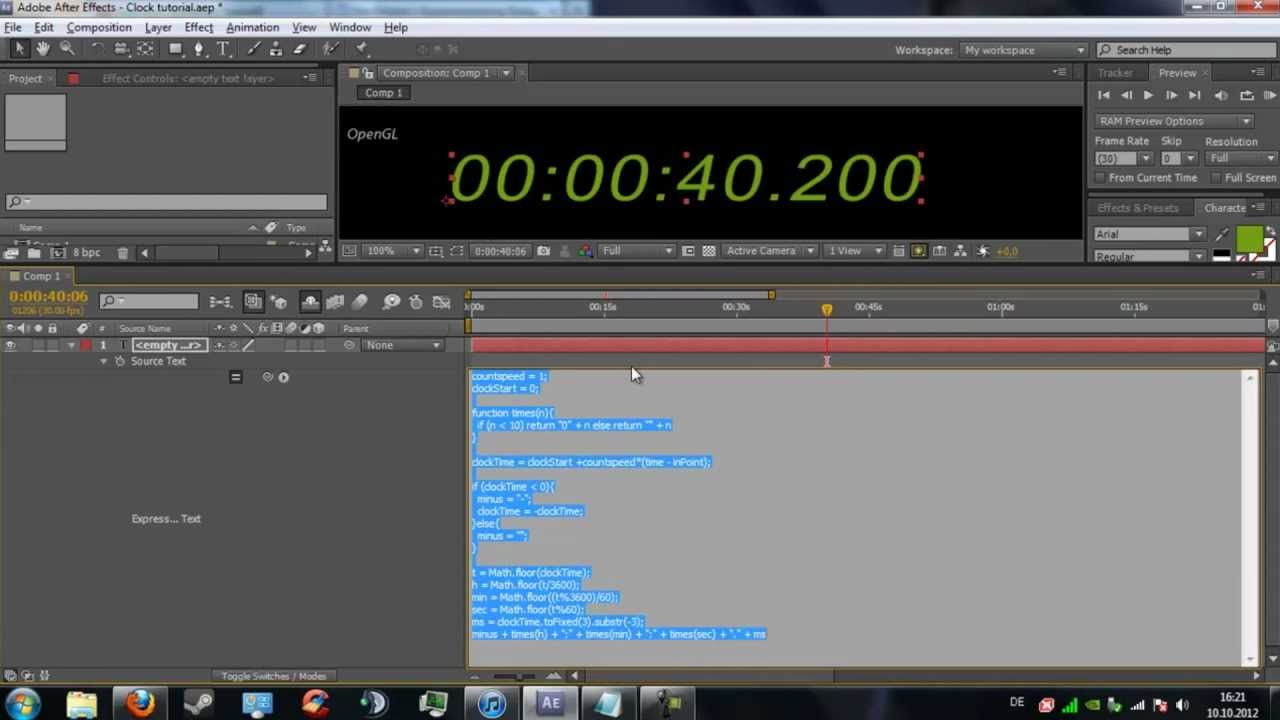Screen dimensions: 1280x720
Task: Enable the Full Screen checkbox
Action: point(1216,178)
